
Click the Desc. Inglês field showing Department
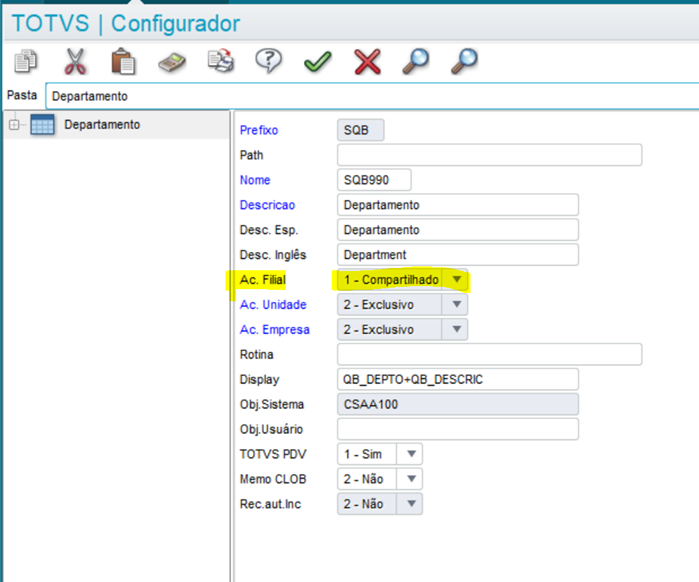[458, 255]
